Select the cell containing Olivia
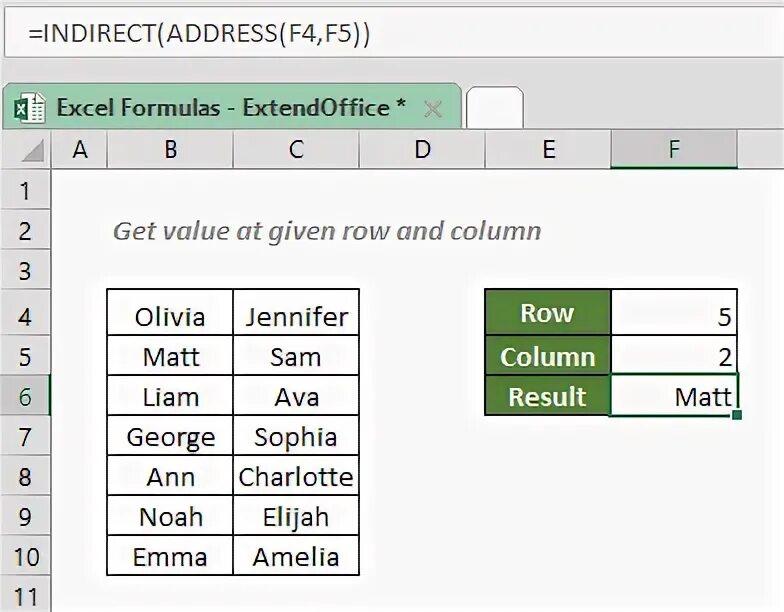The image size is (784, 612). (170, 317)
